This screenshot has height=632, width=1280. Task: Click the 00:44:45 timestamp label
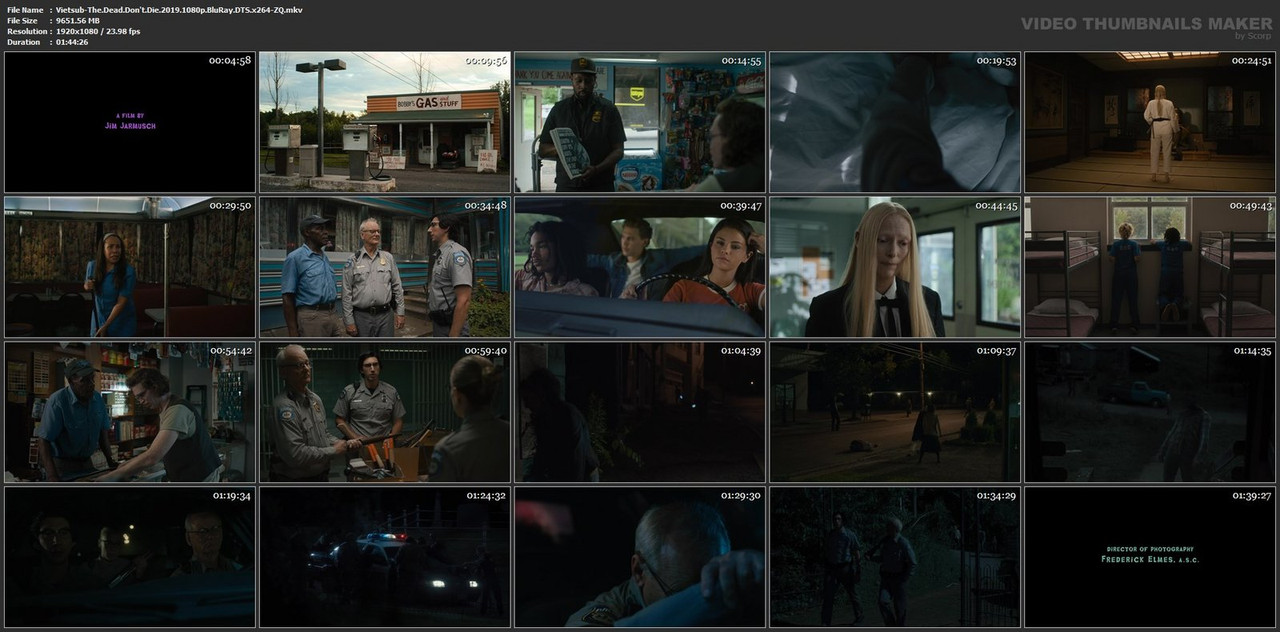click(995, 206)
